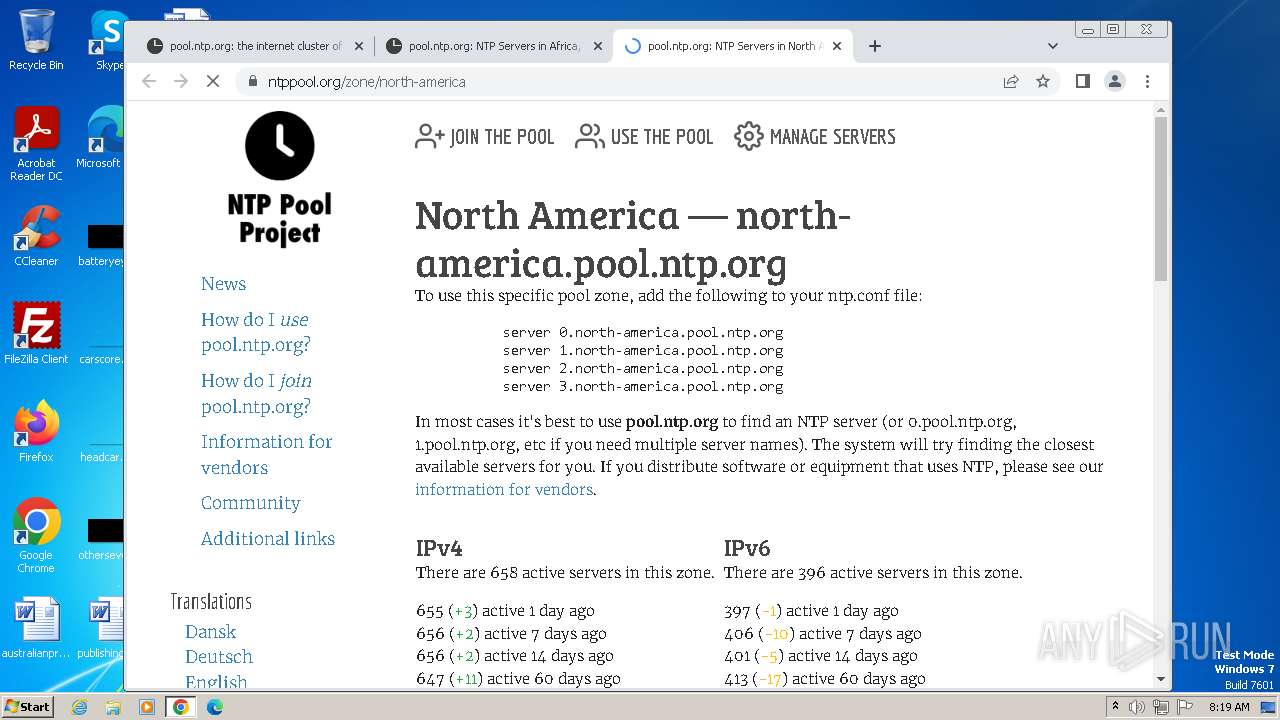Switch language to Dansk

click(210, 632)
